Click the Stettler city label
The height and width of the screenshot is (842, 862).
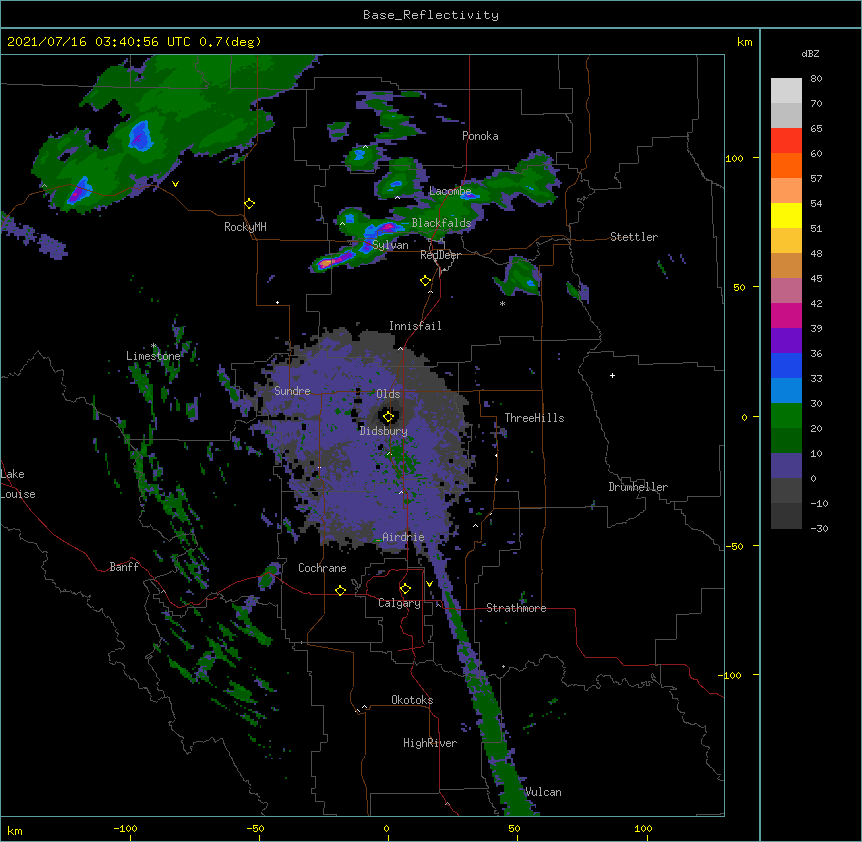pos(634,237)
